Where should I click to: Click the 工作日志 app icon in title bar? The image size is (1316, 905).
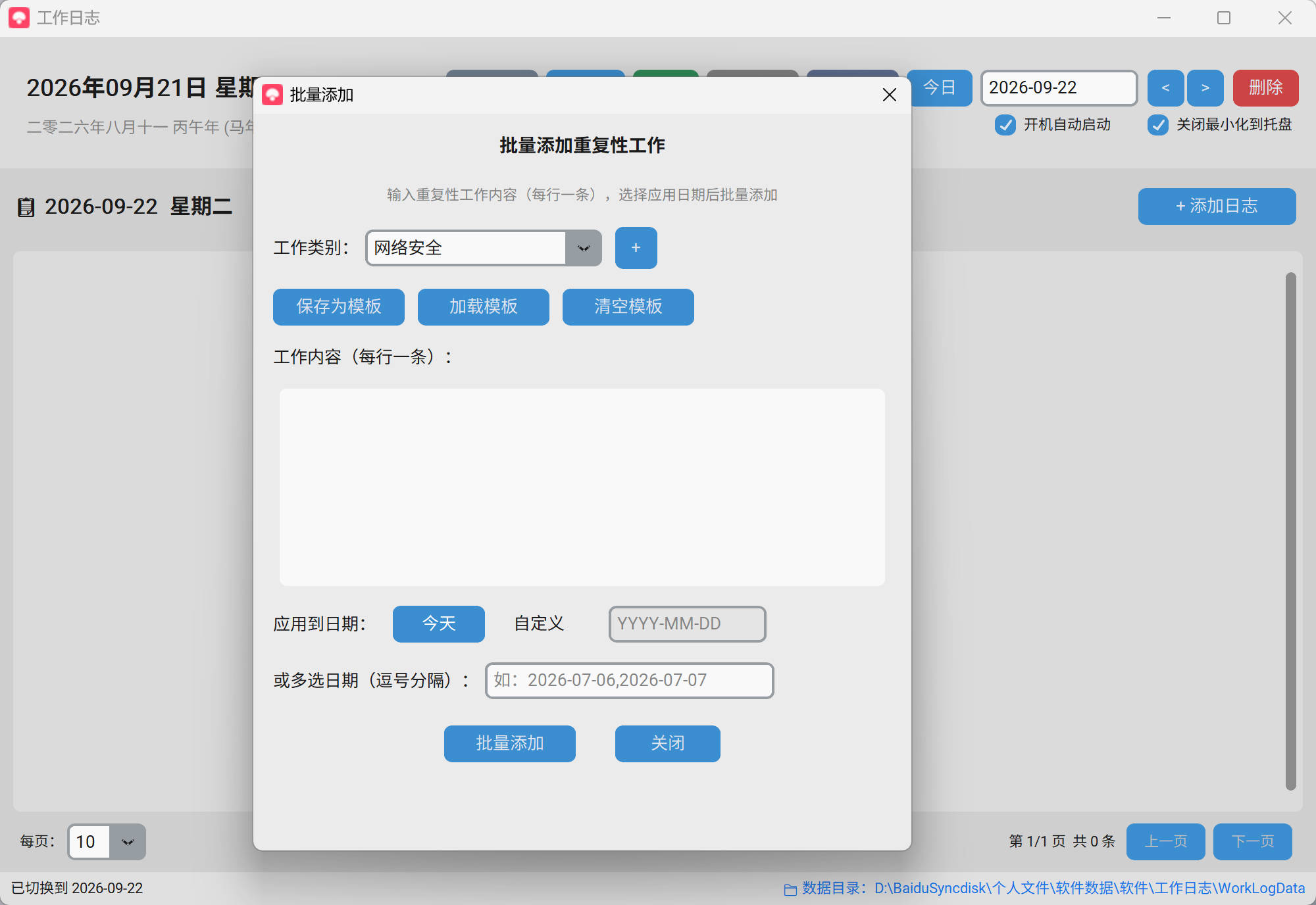point(19,18)
